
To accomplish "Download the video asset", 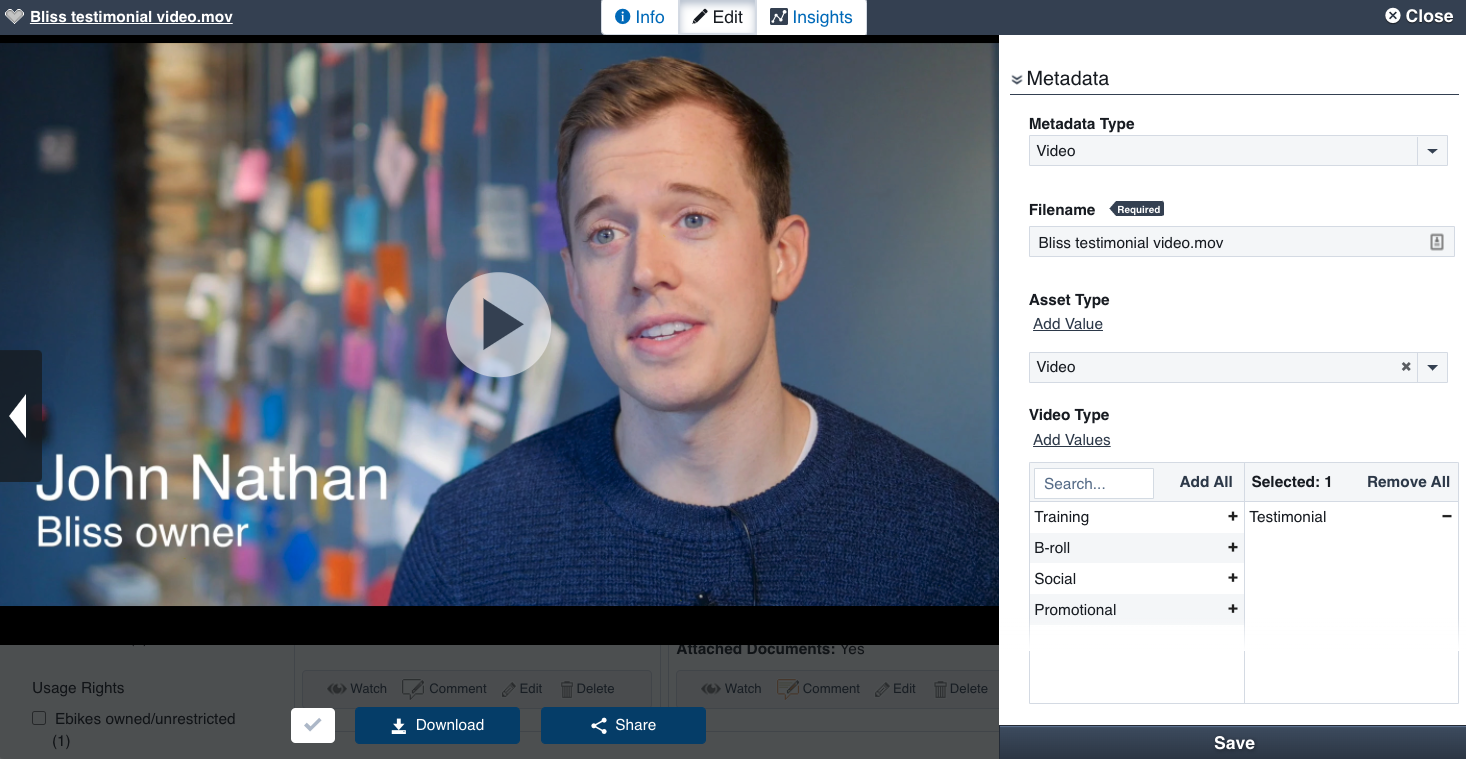I will pyautogui.click(x=437, y=725).
